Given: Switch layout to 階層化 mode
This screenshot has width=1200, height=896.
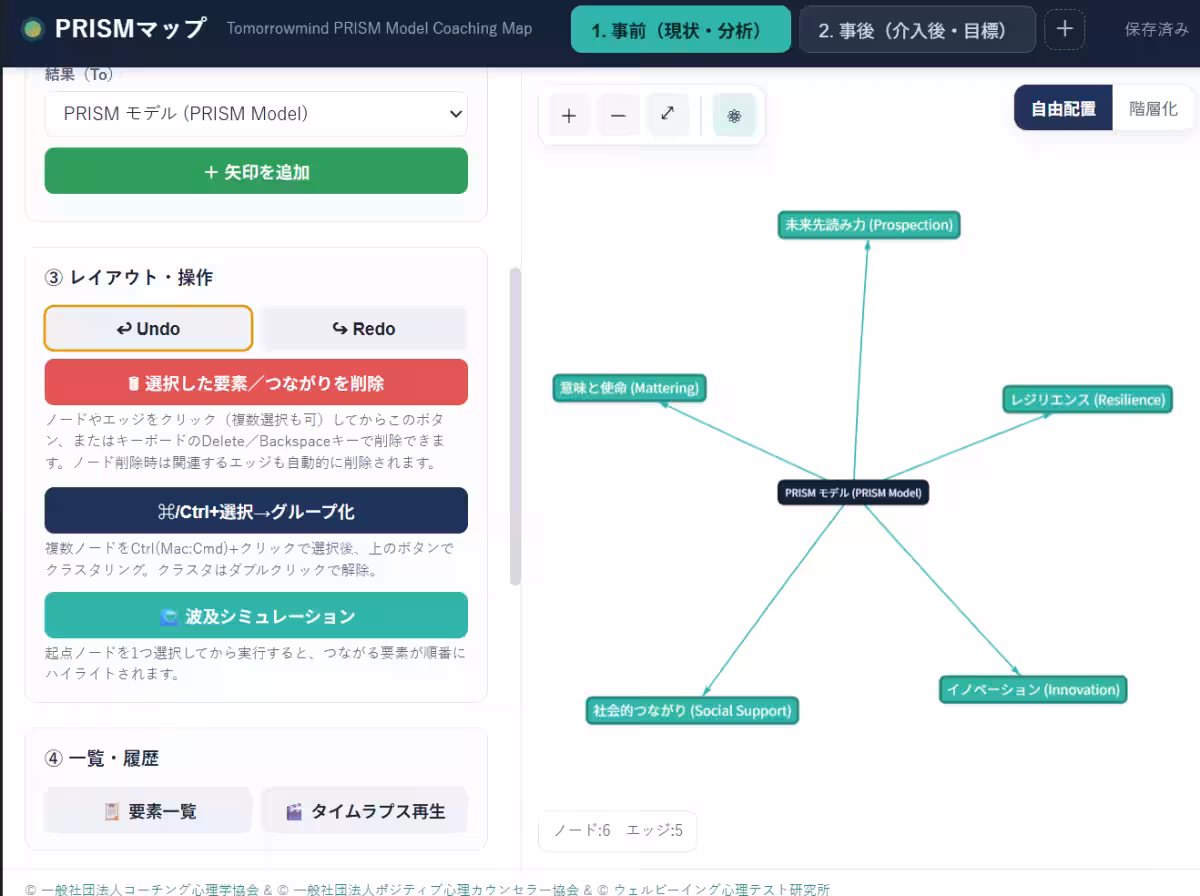Looking at the screenshot, I should (1153, 108).
